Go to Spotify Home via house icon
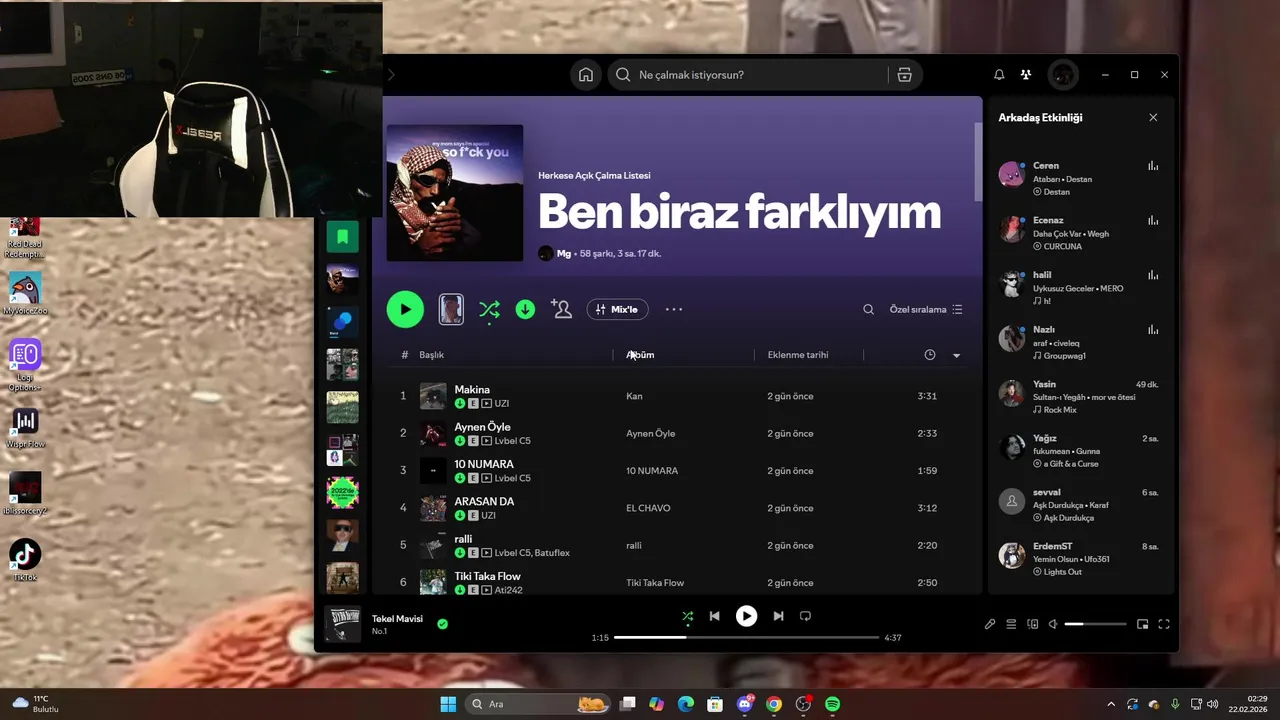Viewport: 1280px width, 720px height. (x=586, y=75)
